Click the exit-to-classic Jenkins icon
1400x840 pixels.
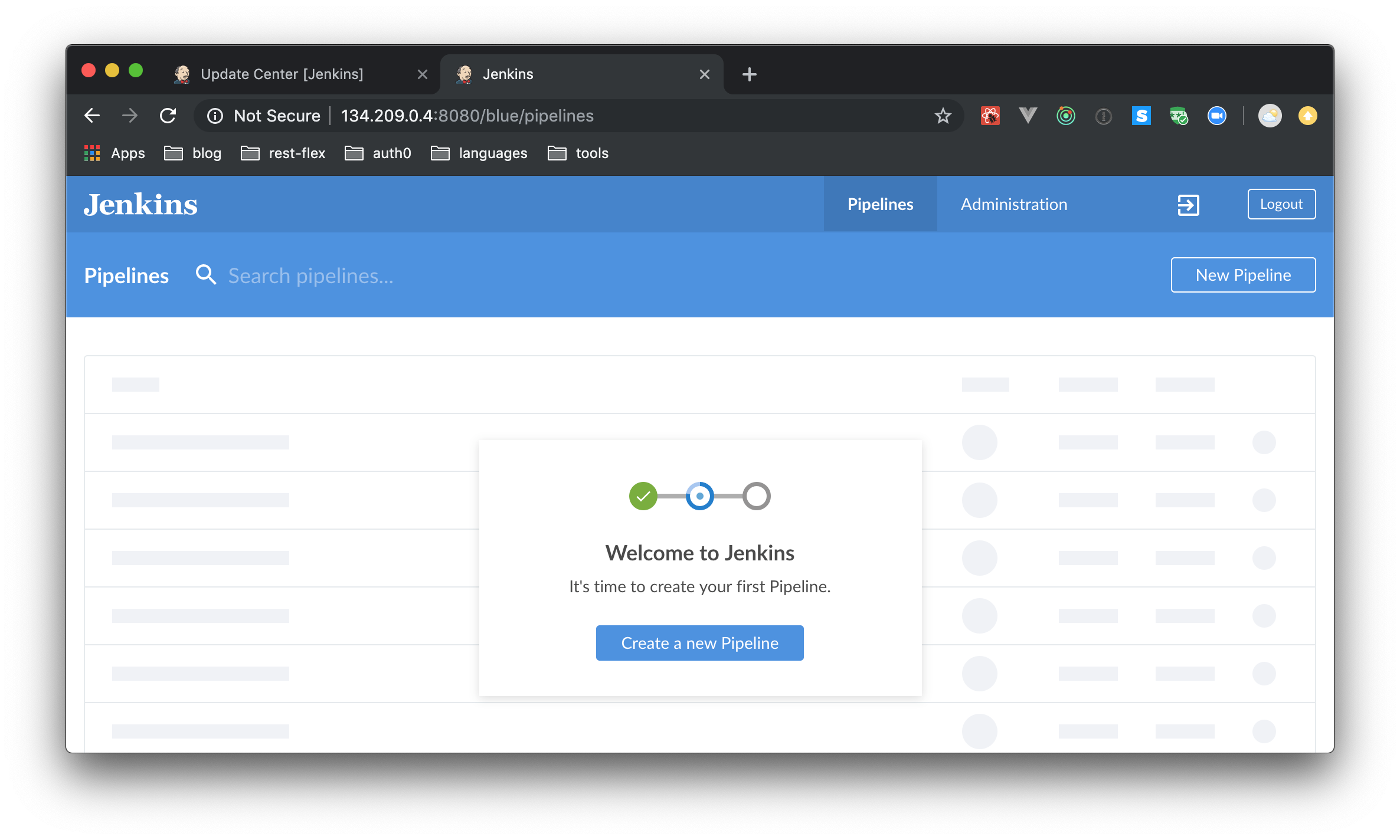pyautogui.click(x=1188, y=205)
